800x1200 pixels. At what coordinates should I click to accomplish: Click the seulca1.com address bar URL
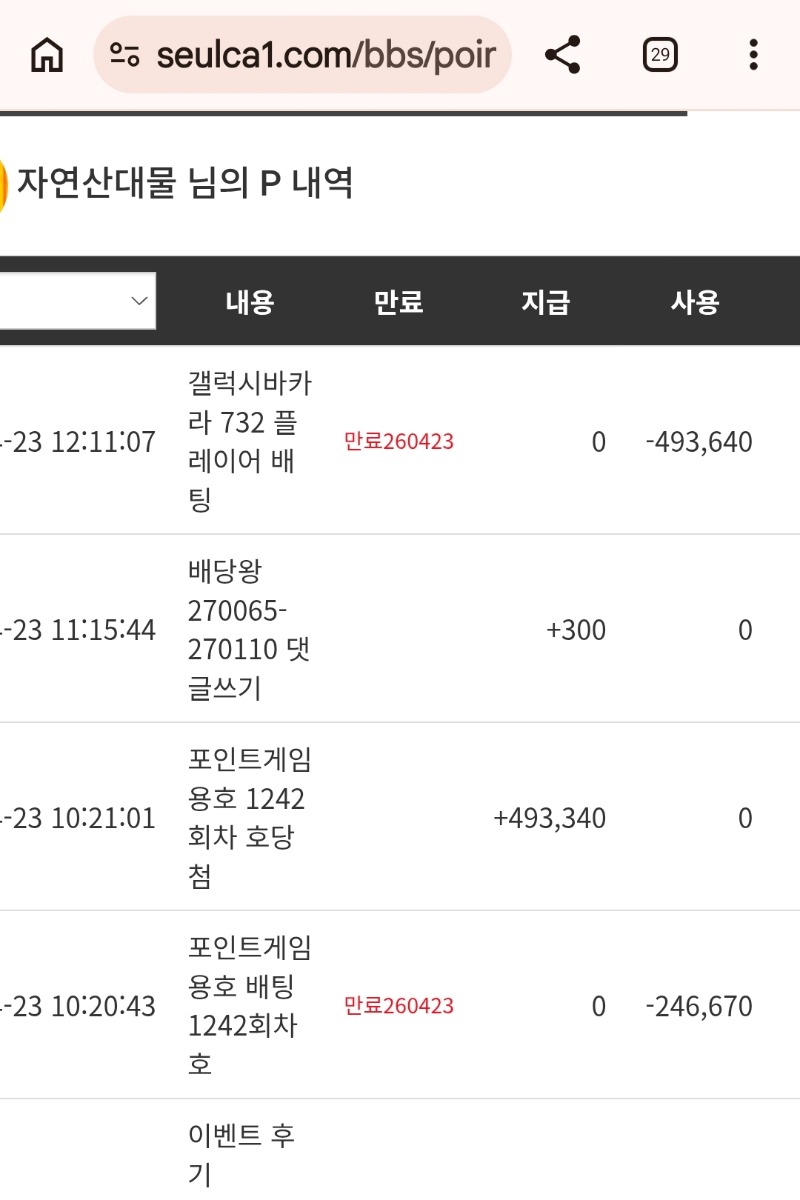[x=325, y=55]
